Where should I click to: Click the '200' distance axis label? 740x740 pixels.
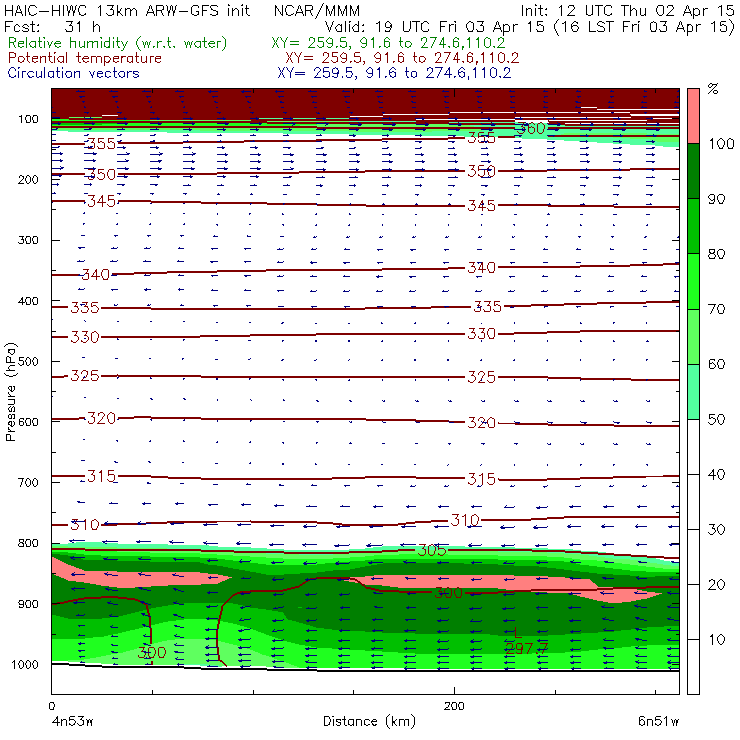454,706
